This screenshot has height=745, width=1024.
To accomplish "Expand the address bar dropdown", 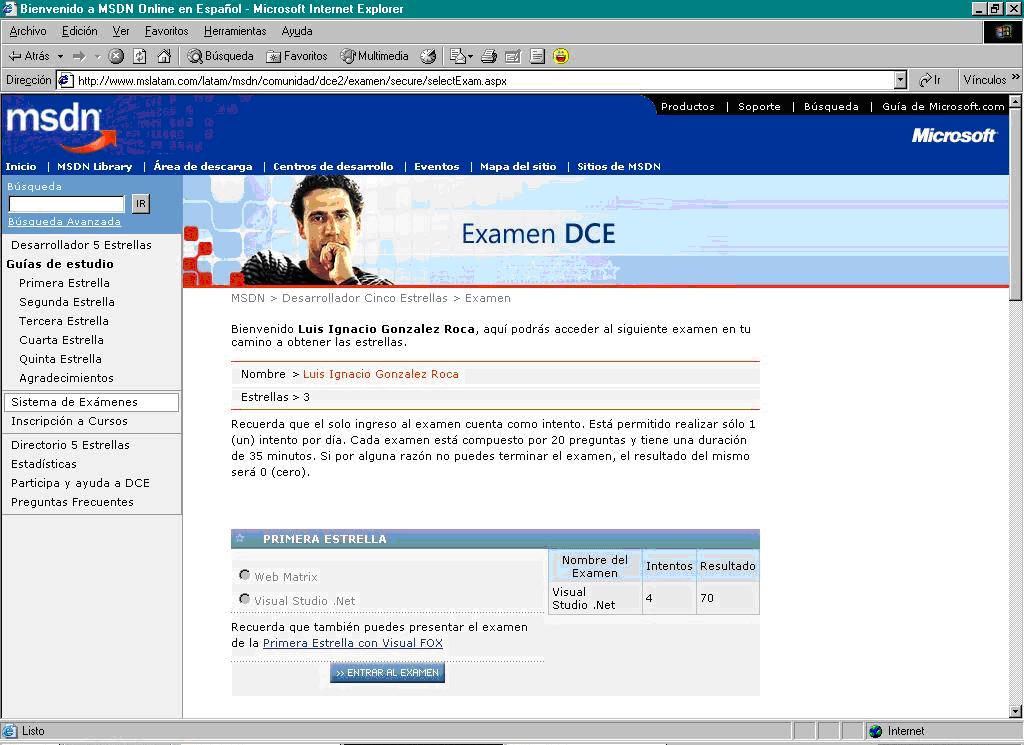I will [901, 80].
